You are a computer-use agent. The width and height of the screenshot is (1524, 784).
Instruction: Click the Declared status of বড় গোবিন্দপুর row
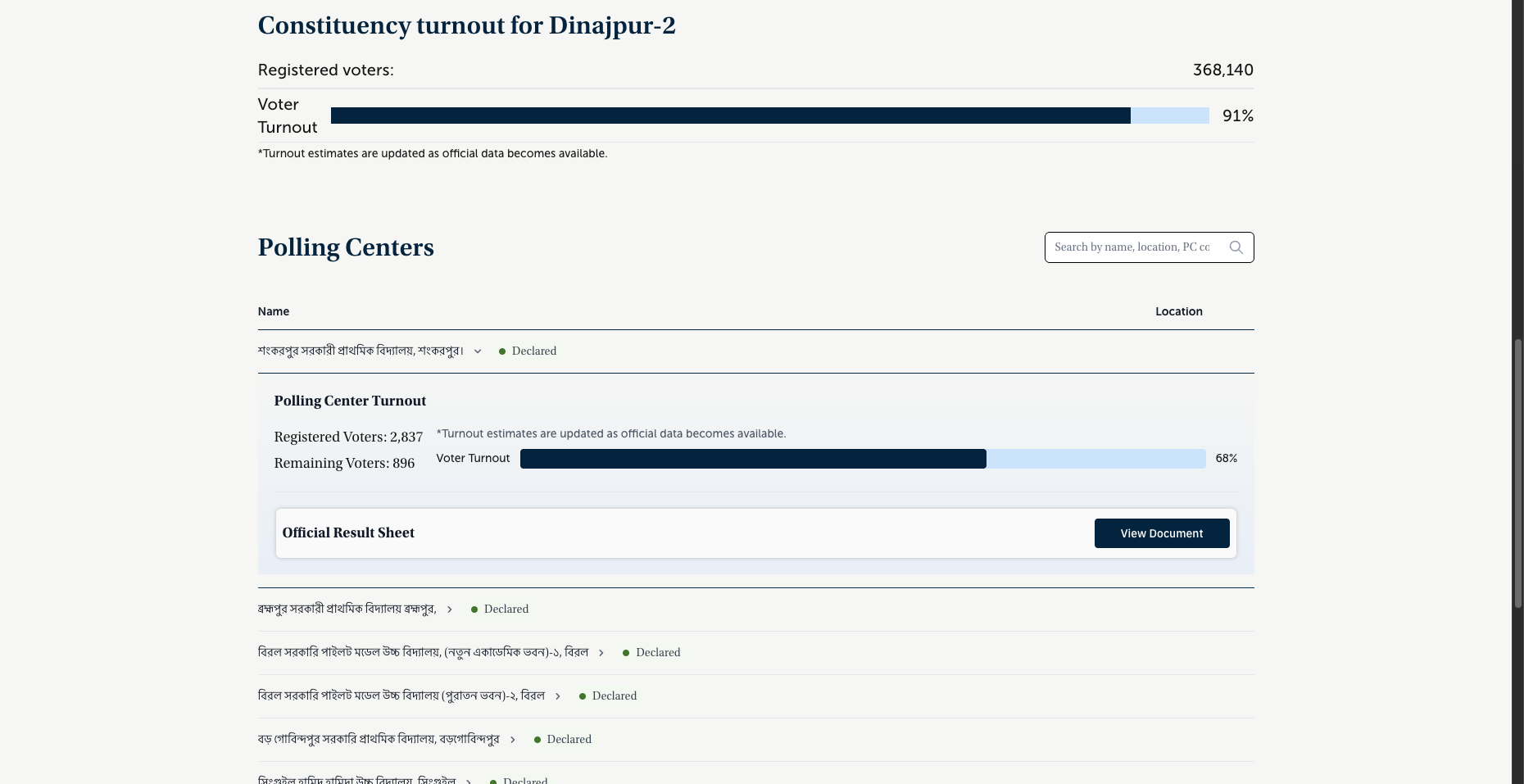(563, 739)
